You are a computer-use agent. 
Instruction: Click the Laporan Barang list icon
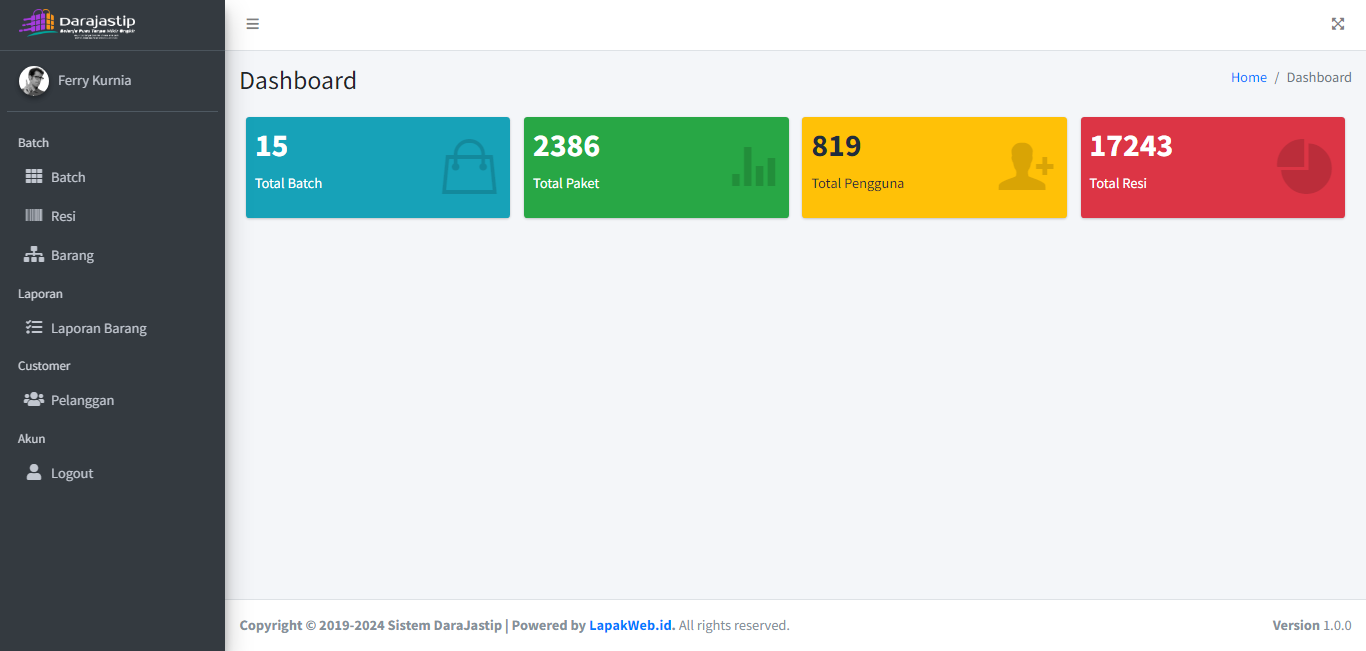[x=34, y=328]
